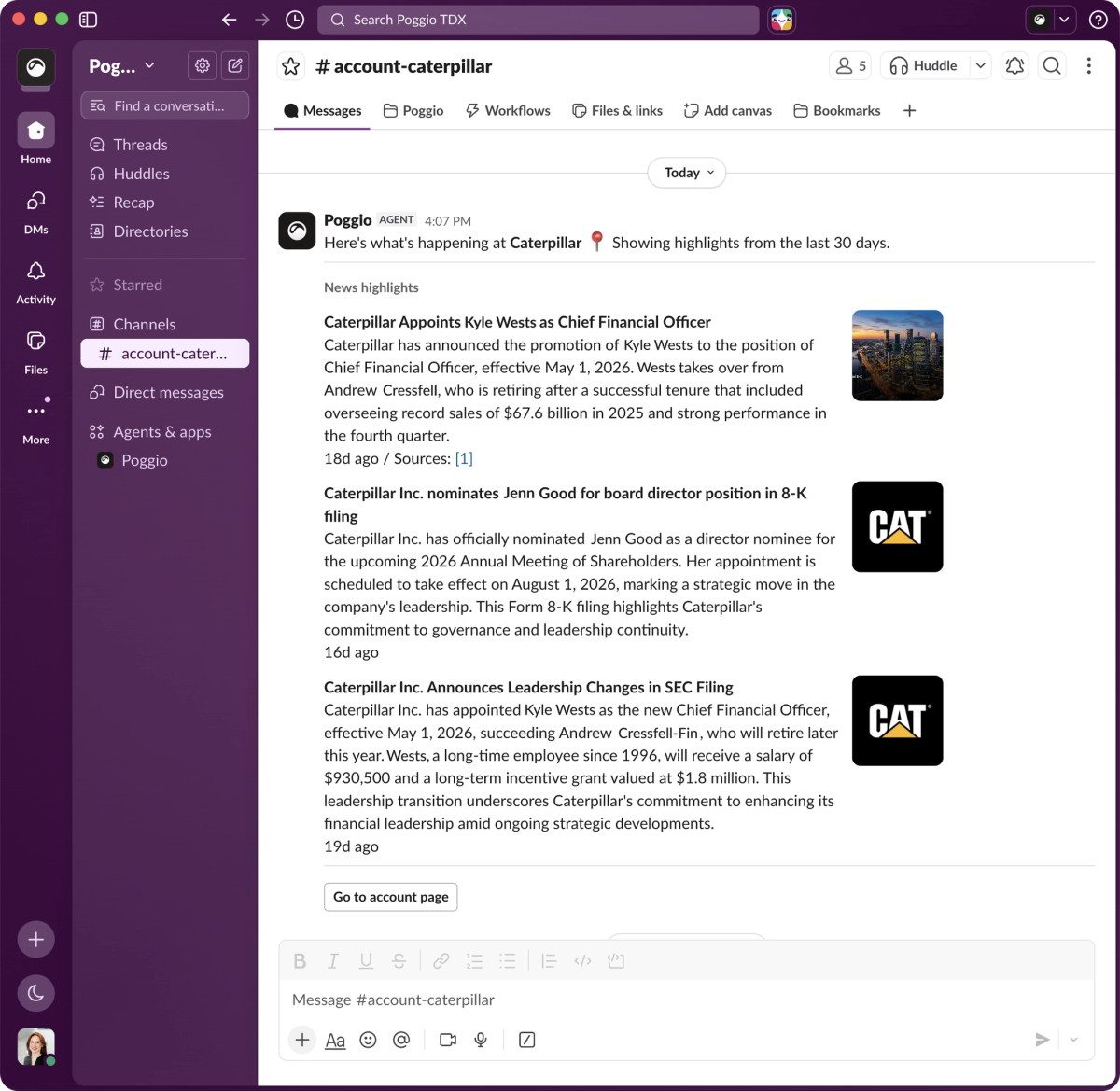Go forward with the right arrow
The height and width of the screenshot is (1091, 1120).
click(262, 20)
